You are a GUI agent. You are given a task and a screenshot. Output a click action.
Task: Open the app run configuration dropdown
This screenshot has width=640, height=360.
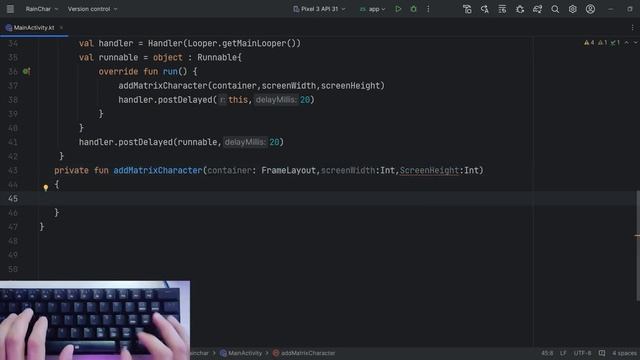(372, 9)
